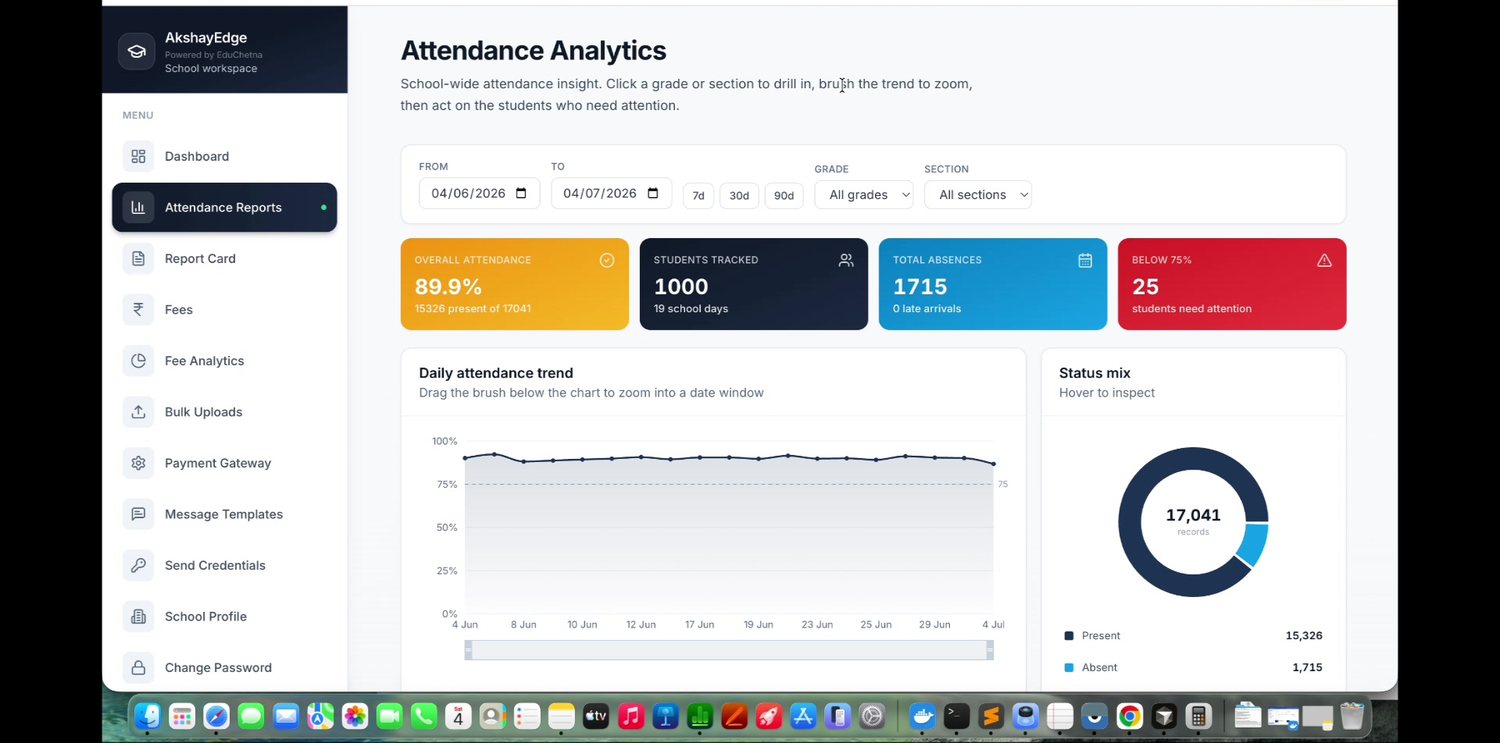Open the App Store from the dock
Viewport: 1500px width, 743px height.
point(803,716)
